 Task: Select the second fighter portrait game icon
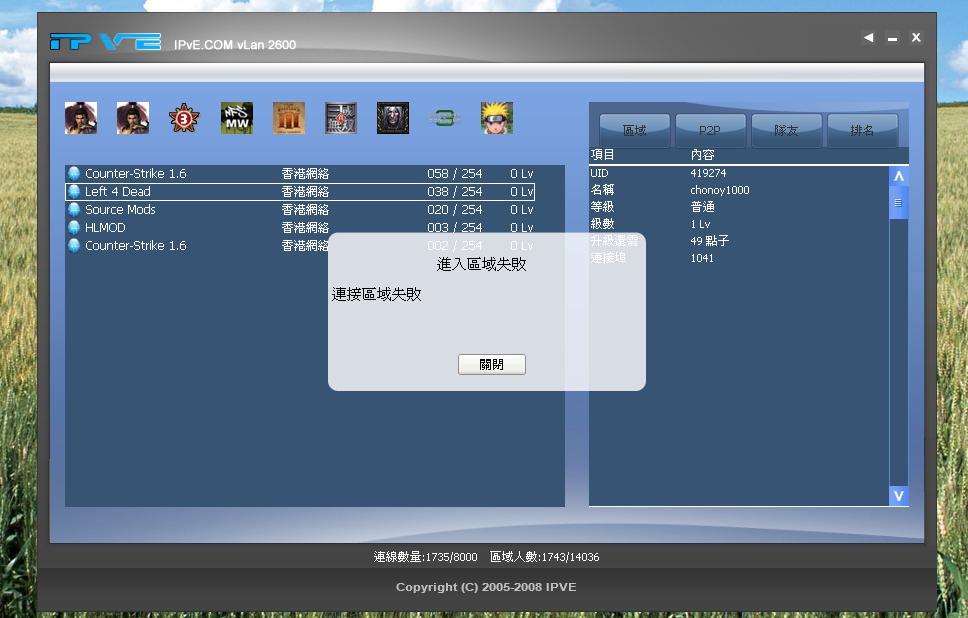[133, 118]
